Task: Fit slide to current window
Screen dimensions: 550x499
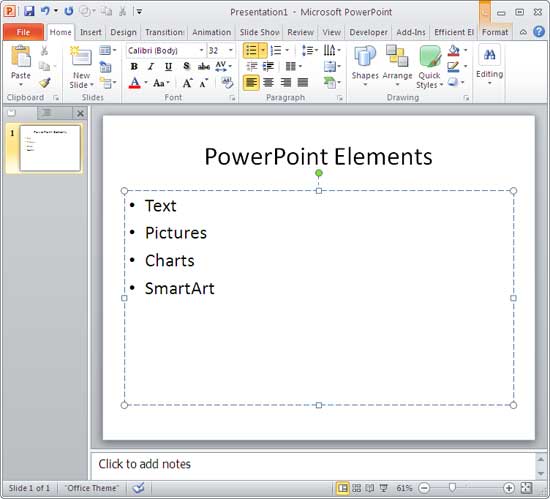Action: [526, 488]
